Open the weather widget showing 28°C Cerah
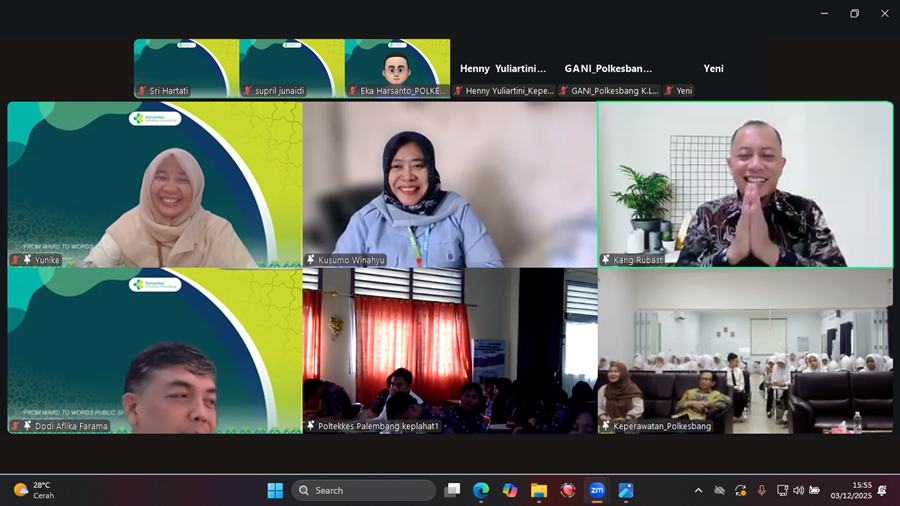This screenshot has height=506, width=900. pos(35,490)
